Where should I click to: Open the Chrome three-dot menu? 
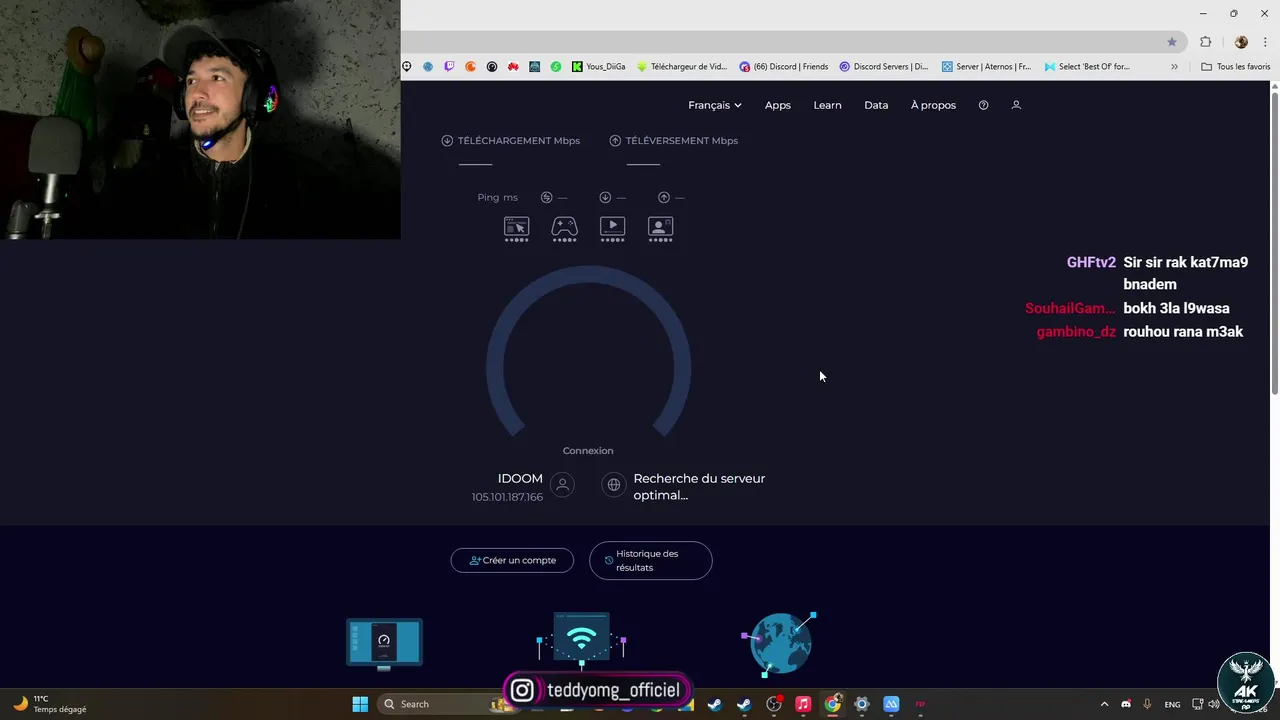[1264, 42]
